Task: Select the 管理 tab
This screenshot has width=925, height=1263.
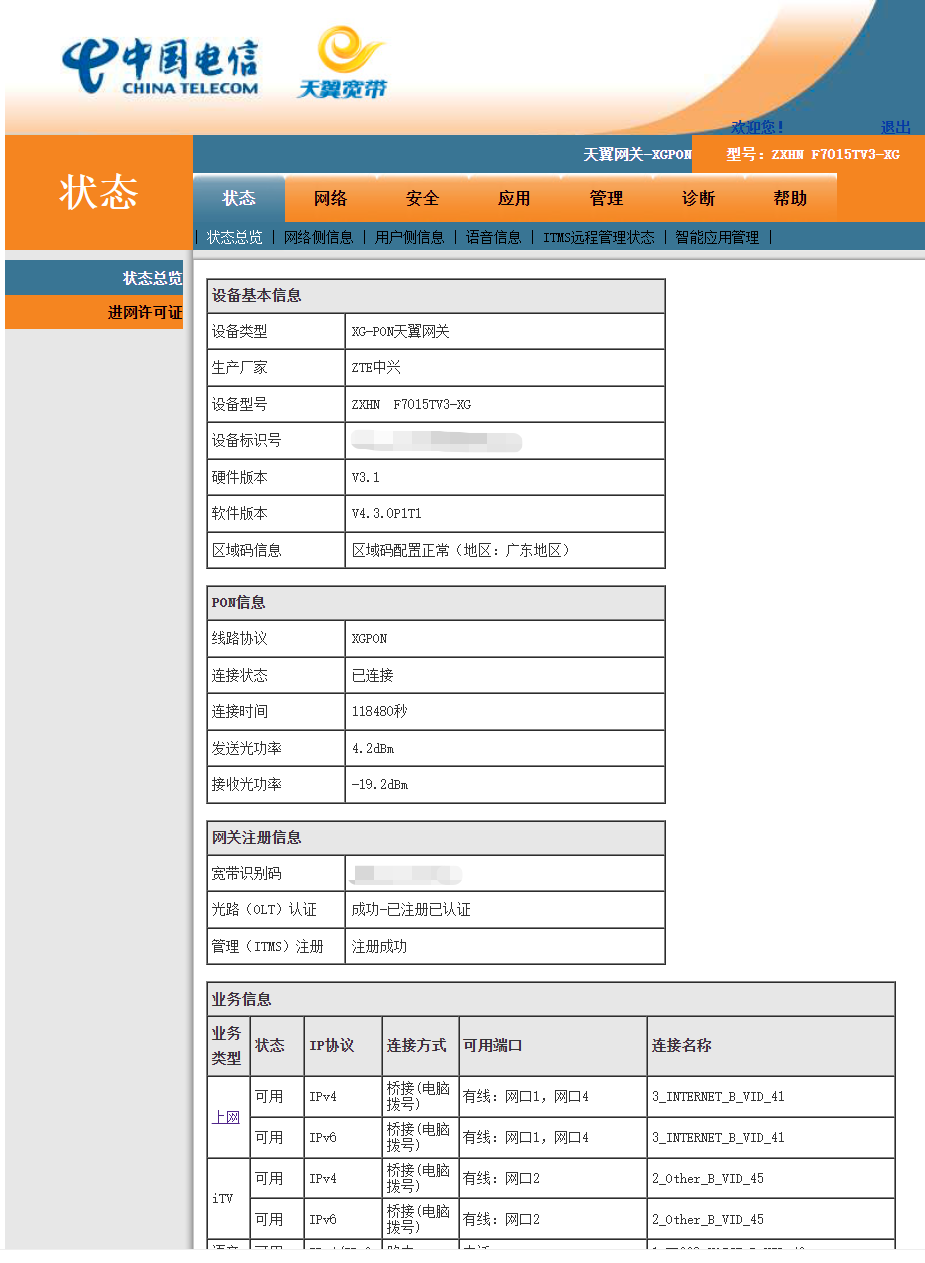Action: tap(606, 198)
